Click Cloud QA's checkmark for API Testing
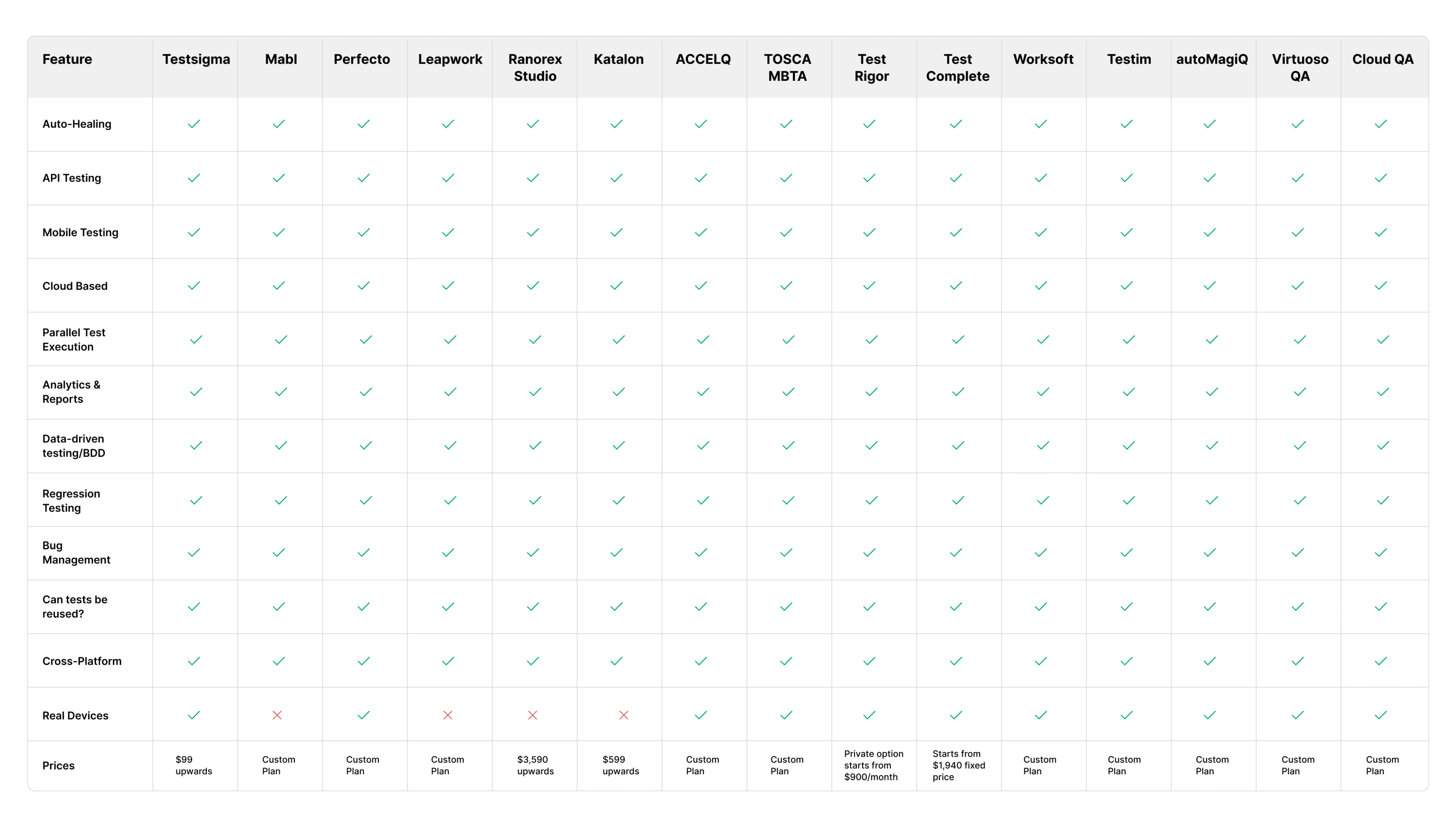This screenshot has width=1456, height=827. pos(1380,178)
